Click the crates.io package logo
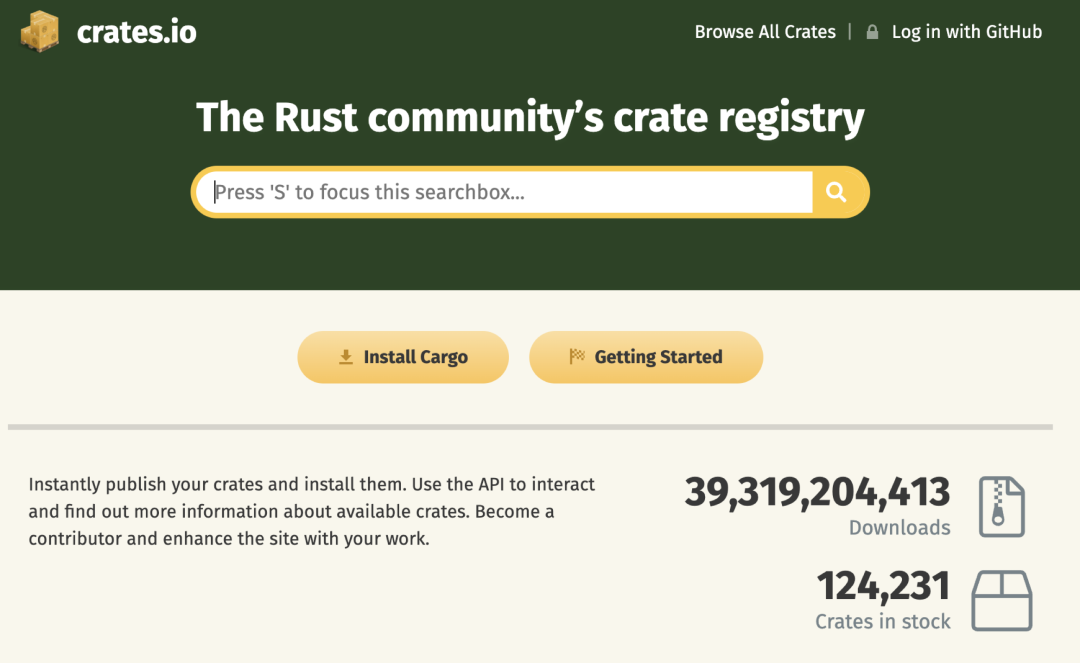The width and height of the screenshot is (1080, 663). pos(39,31)
